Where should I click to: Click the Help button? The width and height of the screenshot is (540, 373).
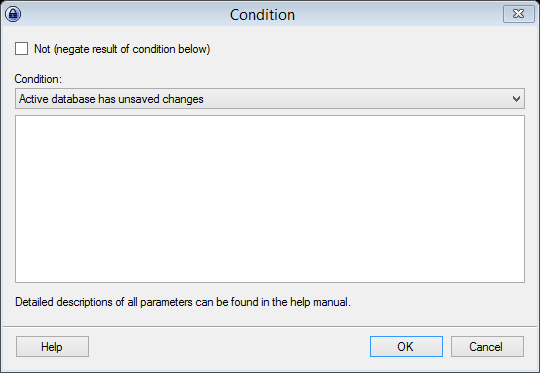[52, 346]
